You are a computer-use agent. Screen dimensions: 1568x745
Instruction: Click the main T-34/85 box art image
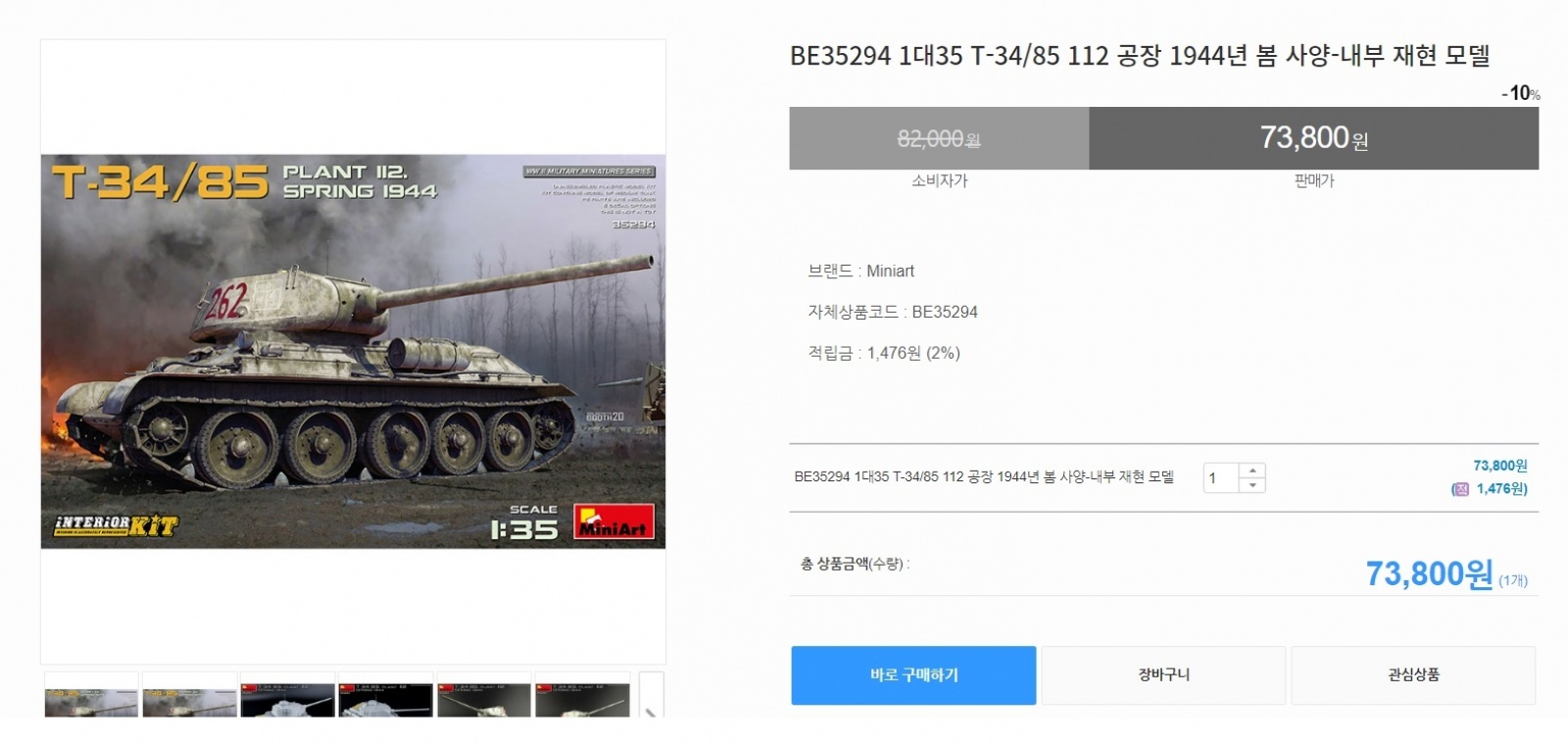point(353,351)
